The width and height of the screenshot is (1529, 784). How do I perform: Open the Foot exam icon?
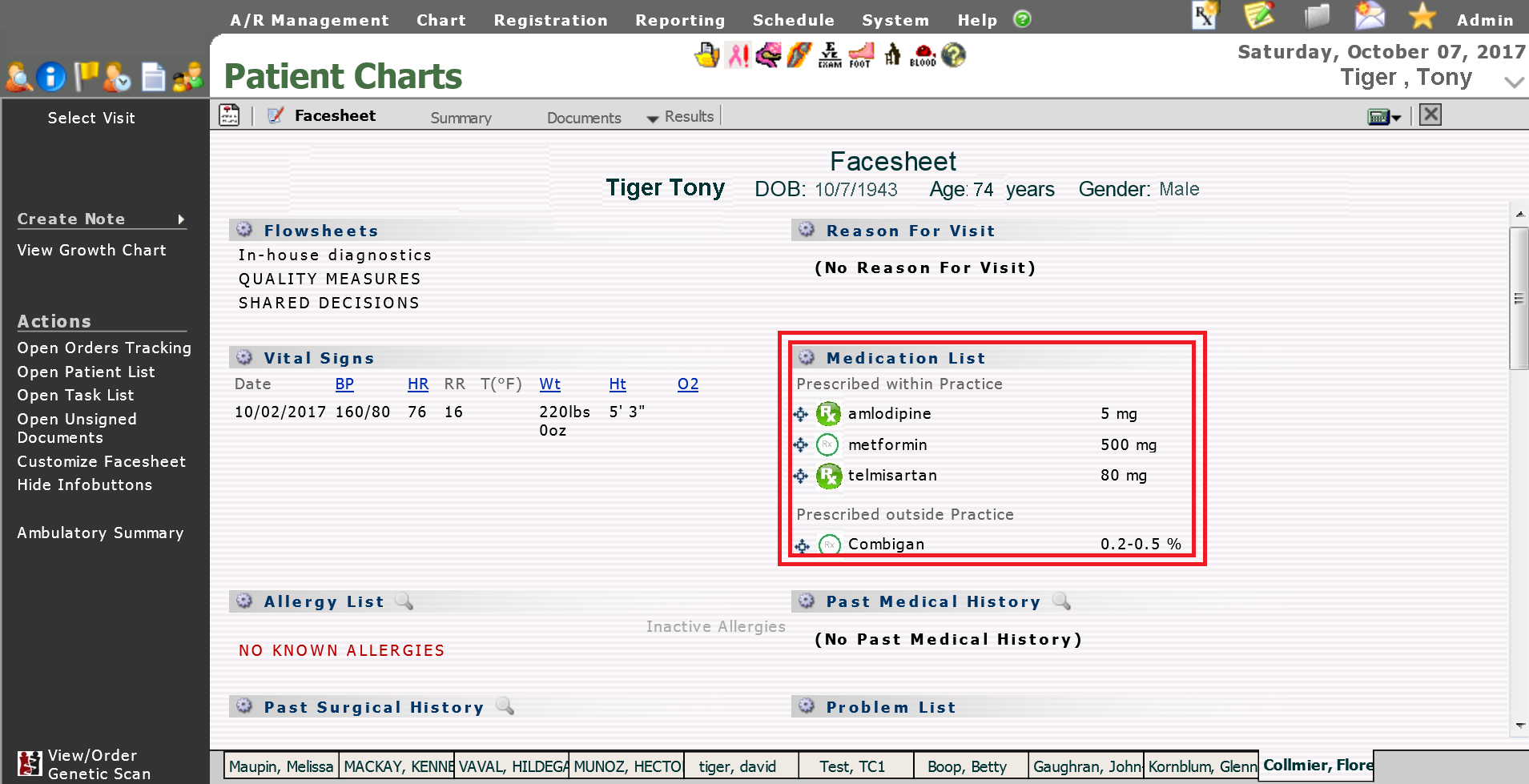tap(860, 55)
